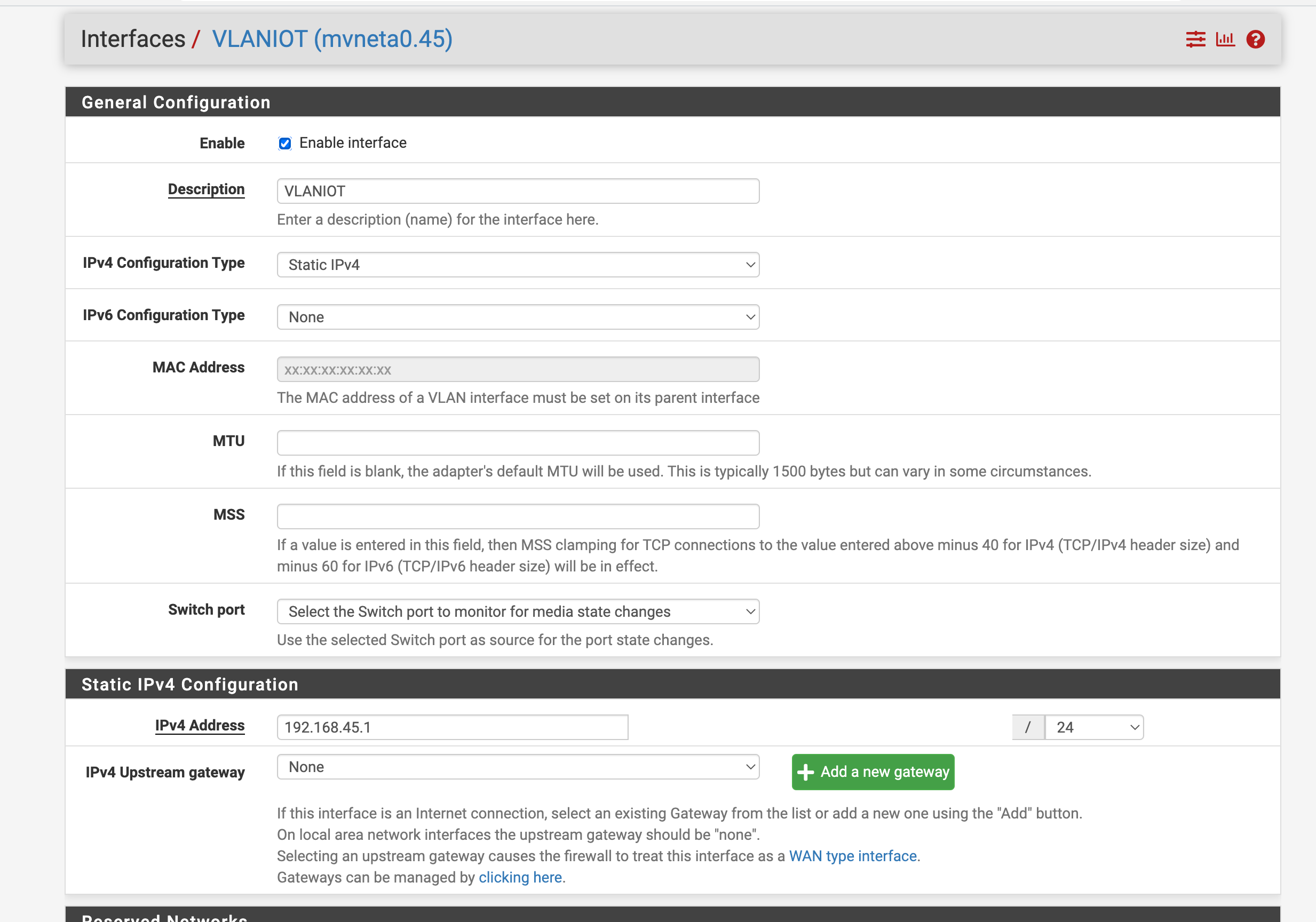Screen dimensions: 1316x922
Task: Open IPv4 Upstream gateway dropdown
Action: click(518, 767)
